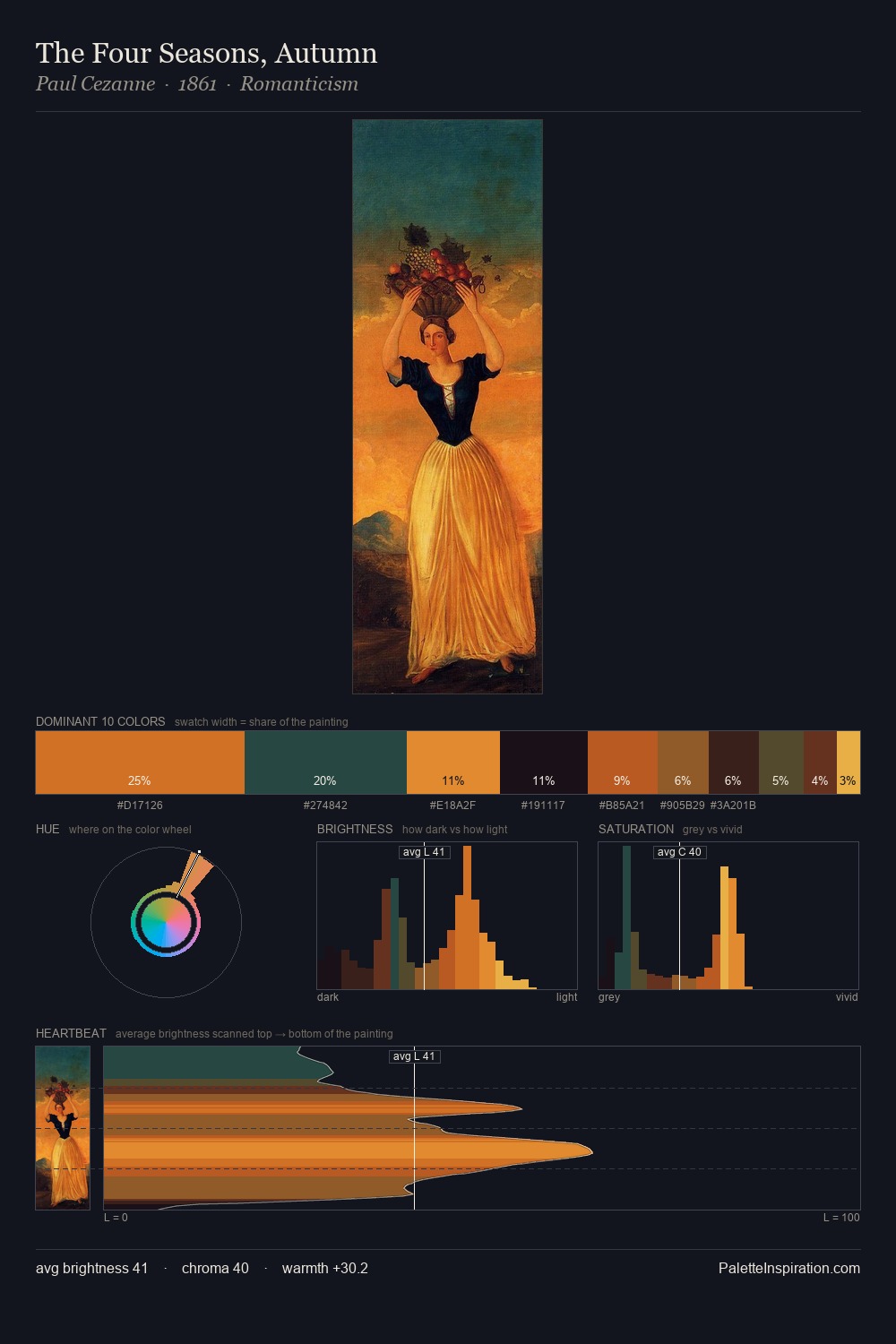Choose the 9% burnt orange swatch
896x1344 pixels.
point(623,762)
